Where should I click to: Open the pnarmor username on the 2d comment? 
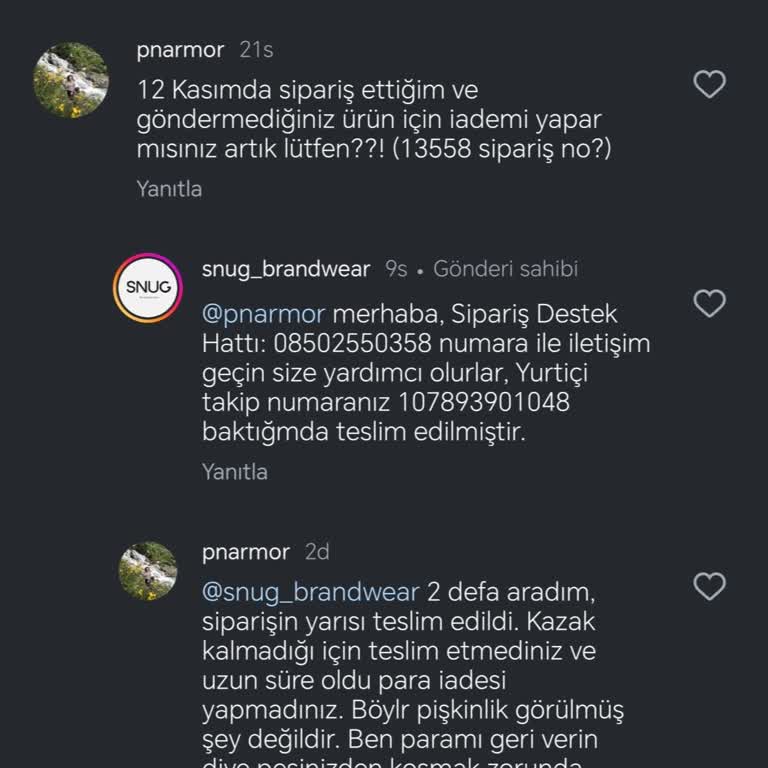click(245, 552)
